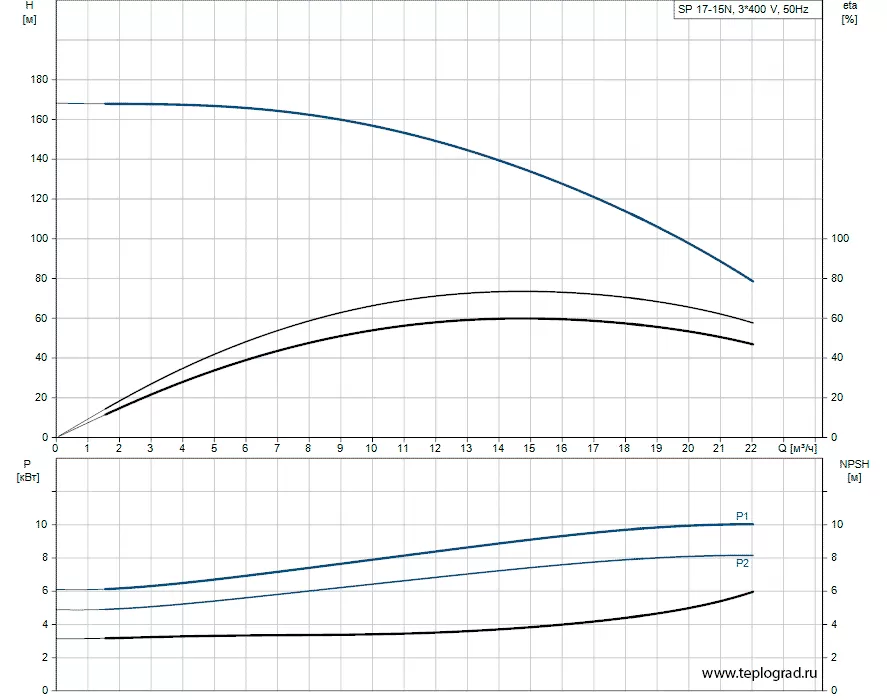
Task: Click the 20 tick on the eta axis
Action: click(839, 398)
